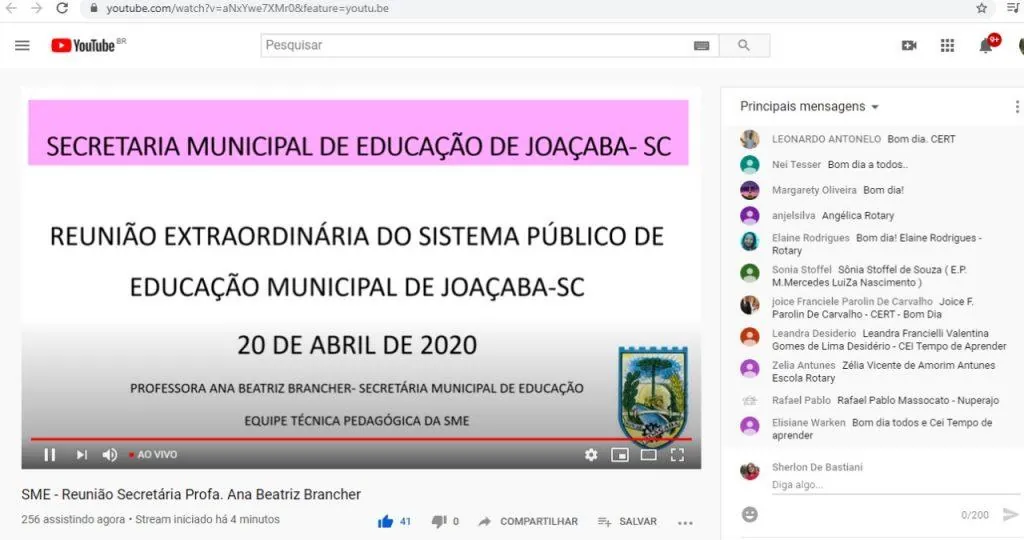Open the player settings gear
The width and height of the screenshot is (1024, 540).
click(591, 454)
